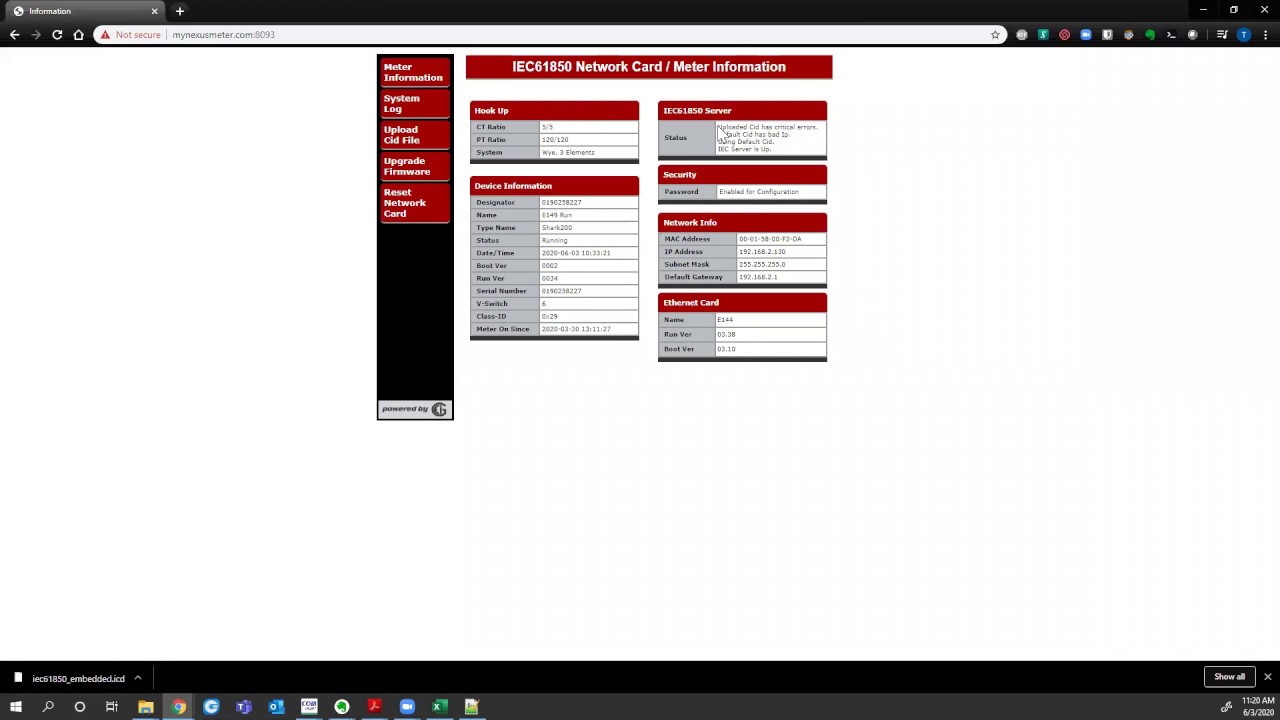Viewport: 1280px width, 720px height.
Task: Click the Date/Time value 2020-06-03 10:33:21
Action: click(576, 253)
